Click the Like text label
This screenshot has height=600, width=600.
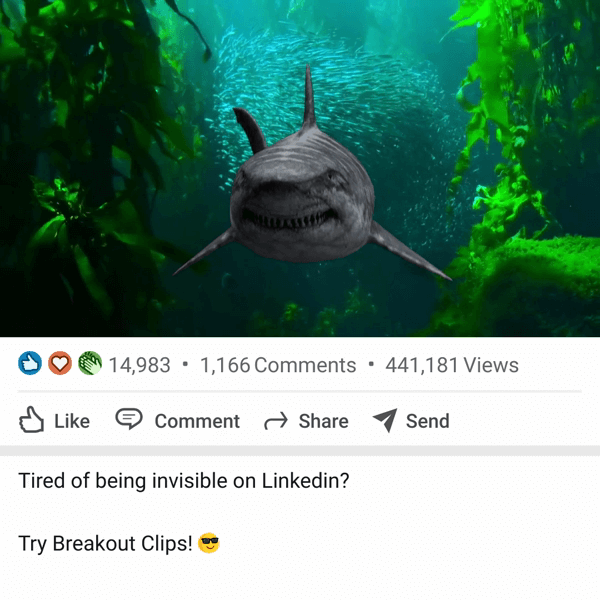[x=72, y=421]
